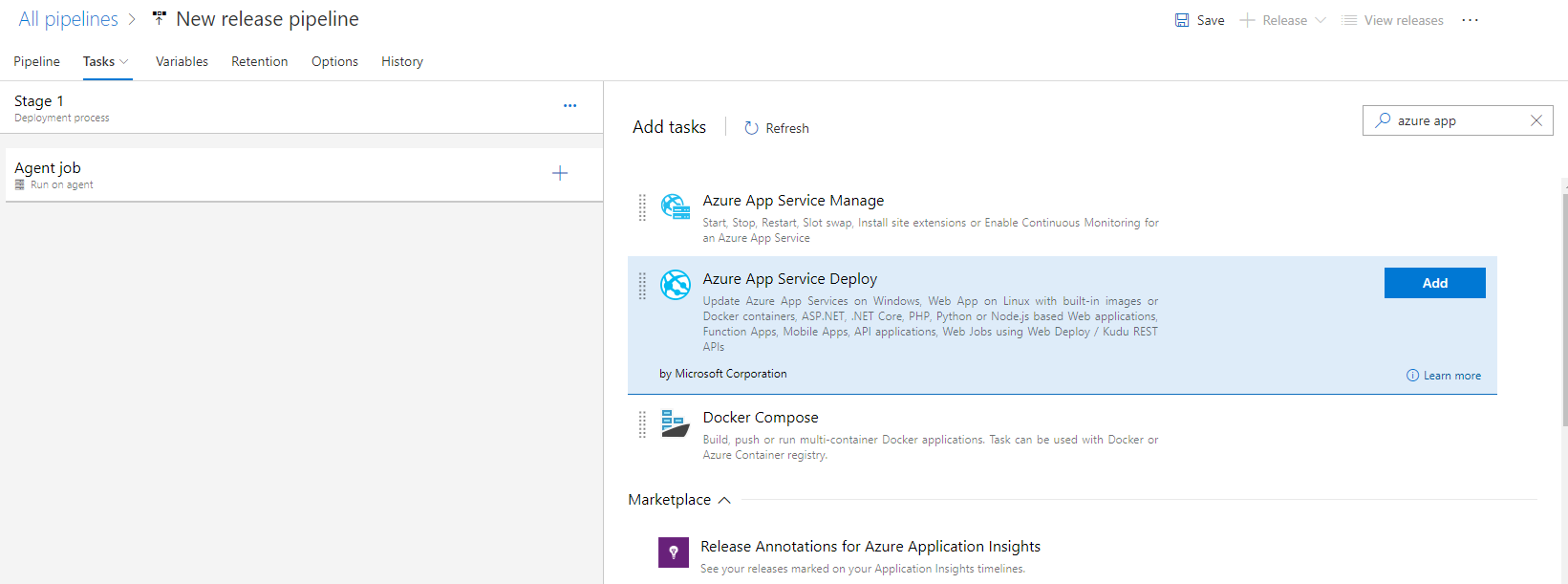1568x584 pixels.
Task: Click the Docker Compose ship icon
Action: (676, 423)
